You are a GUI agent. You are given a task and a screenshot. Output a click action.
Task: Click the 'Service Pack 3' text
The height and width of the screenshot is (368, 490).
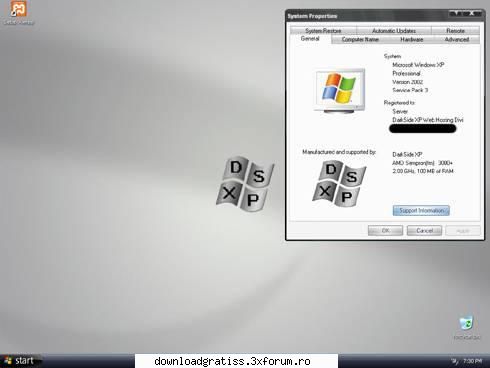[x=410, y=90]
